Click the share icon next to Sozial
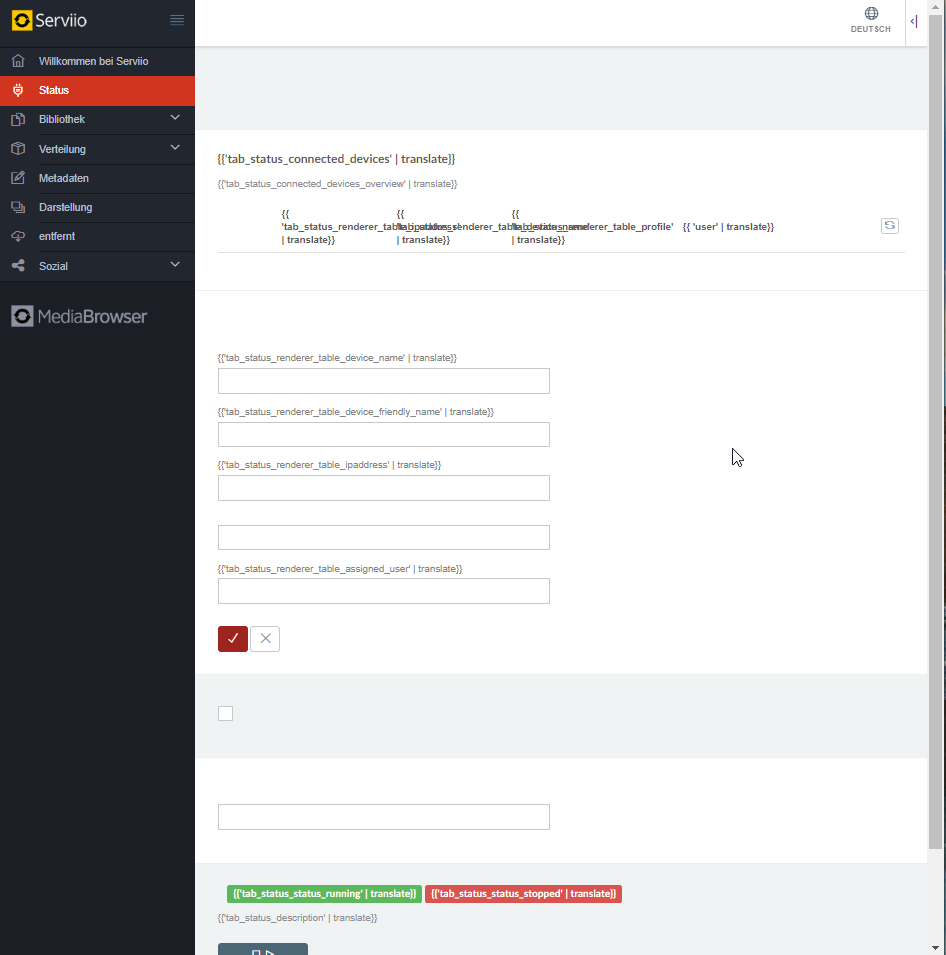The image size is (946, 955). 16,265
